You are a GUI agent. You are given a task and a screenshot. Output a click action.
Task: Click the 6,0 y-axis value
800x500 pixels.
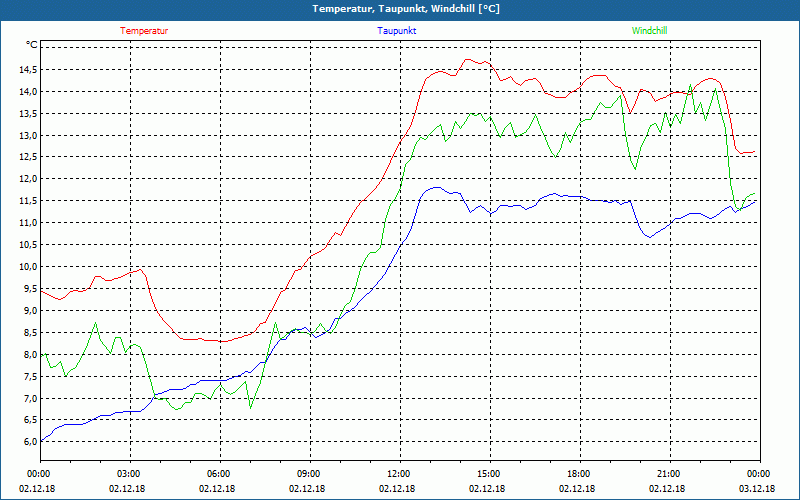[31, 442]
